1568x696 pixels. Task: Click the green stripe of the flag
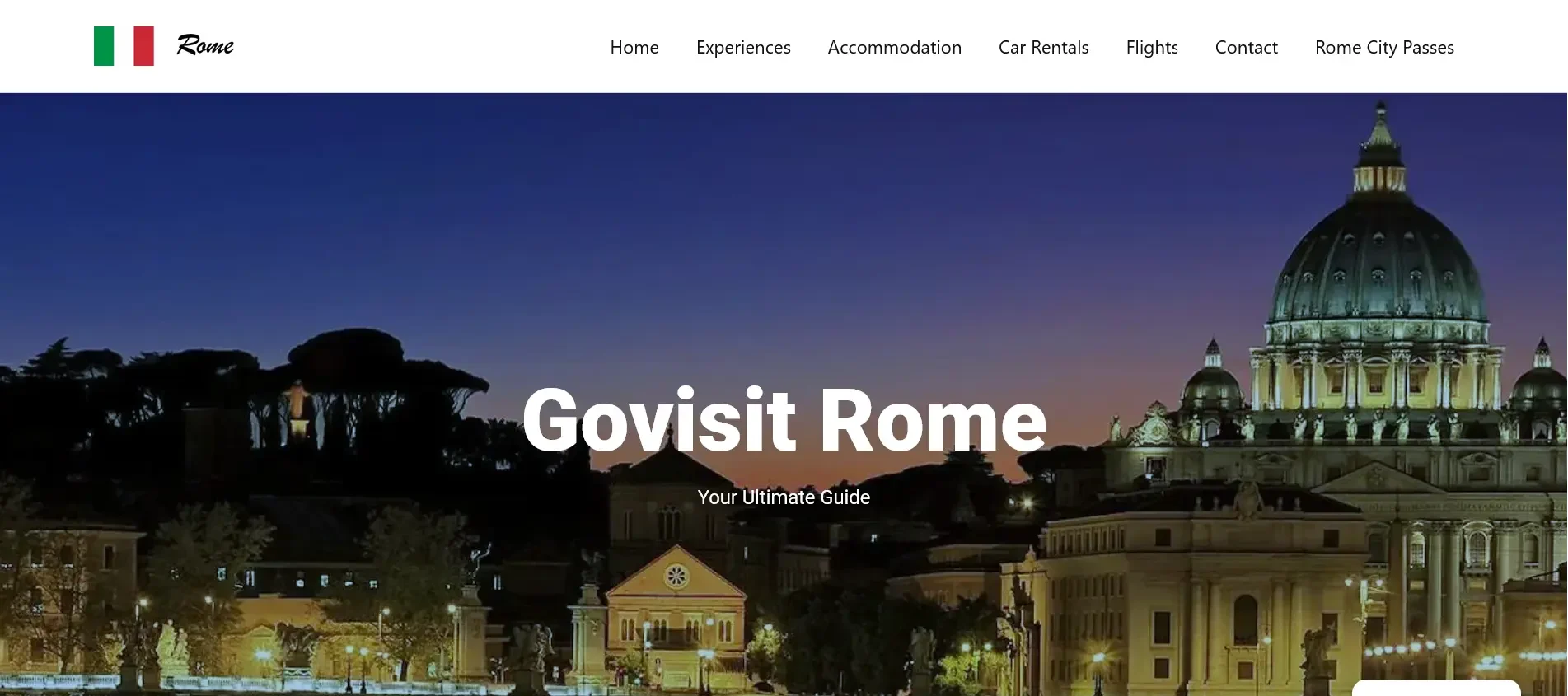pos(104,46)
